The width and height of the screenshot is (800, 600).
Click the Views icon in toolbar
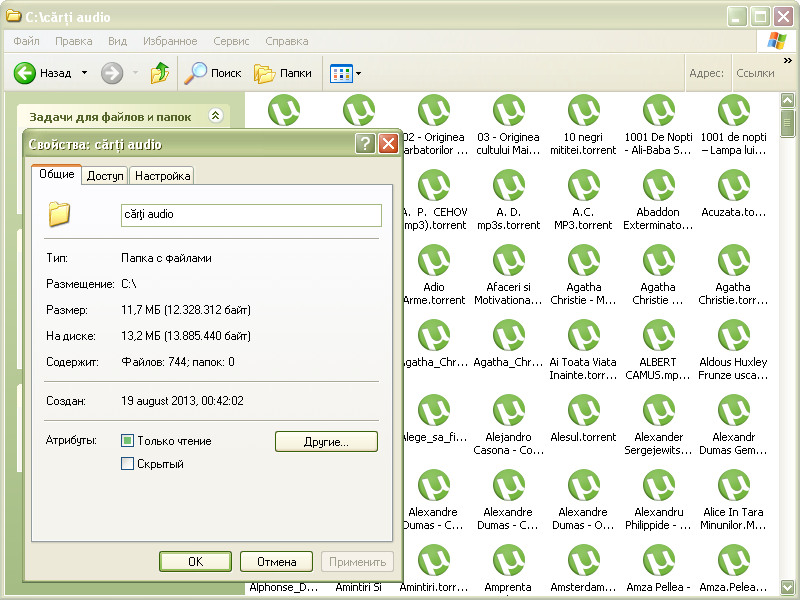[341, 73]
